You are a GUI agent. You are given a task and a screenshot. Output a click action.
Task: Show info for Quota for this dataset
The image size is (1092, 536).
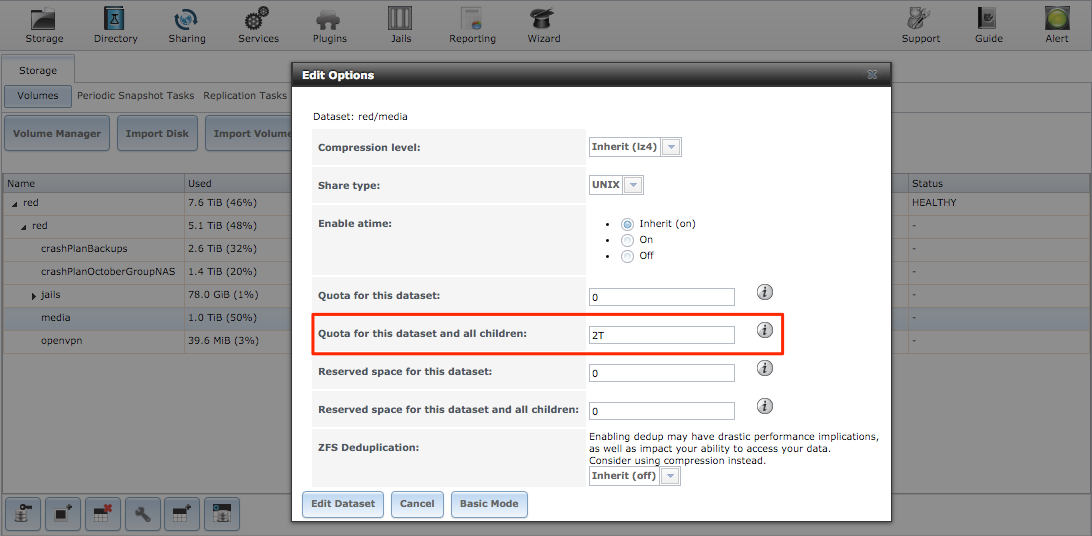click(x=765, y=292)
